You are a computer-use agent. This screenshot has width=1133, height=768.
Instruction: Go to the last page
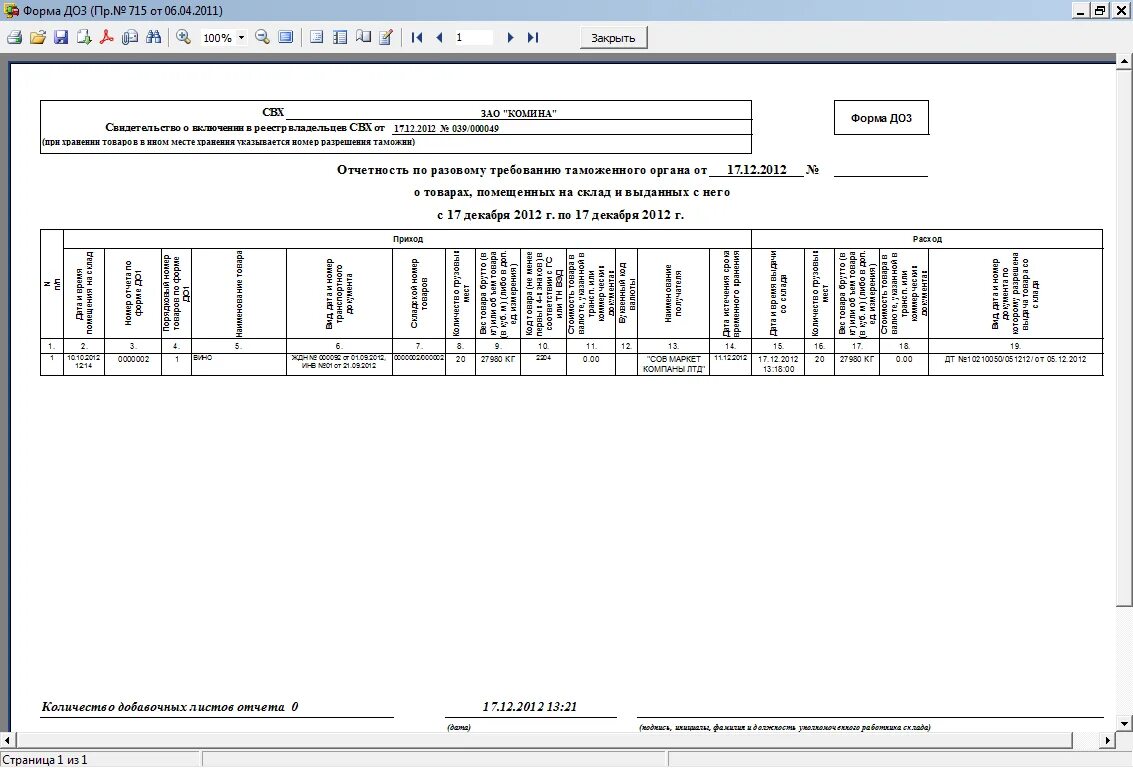pyautogui.click(x=533, y=38)
